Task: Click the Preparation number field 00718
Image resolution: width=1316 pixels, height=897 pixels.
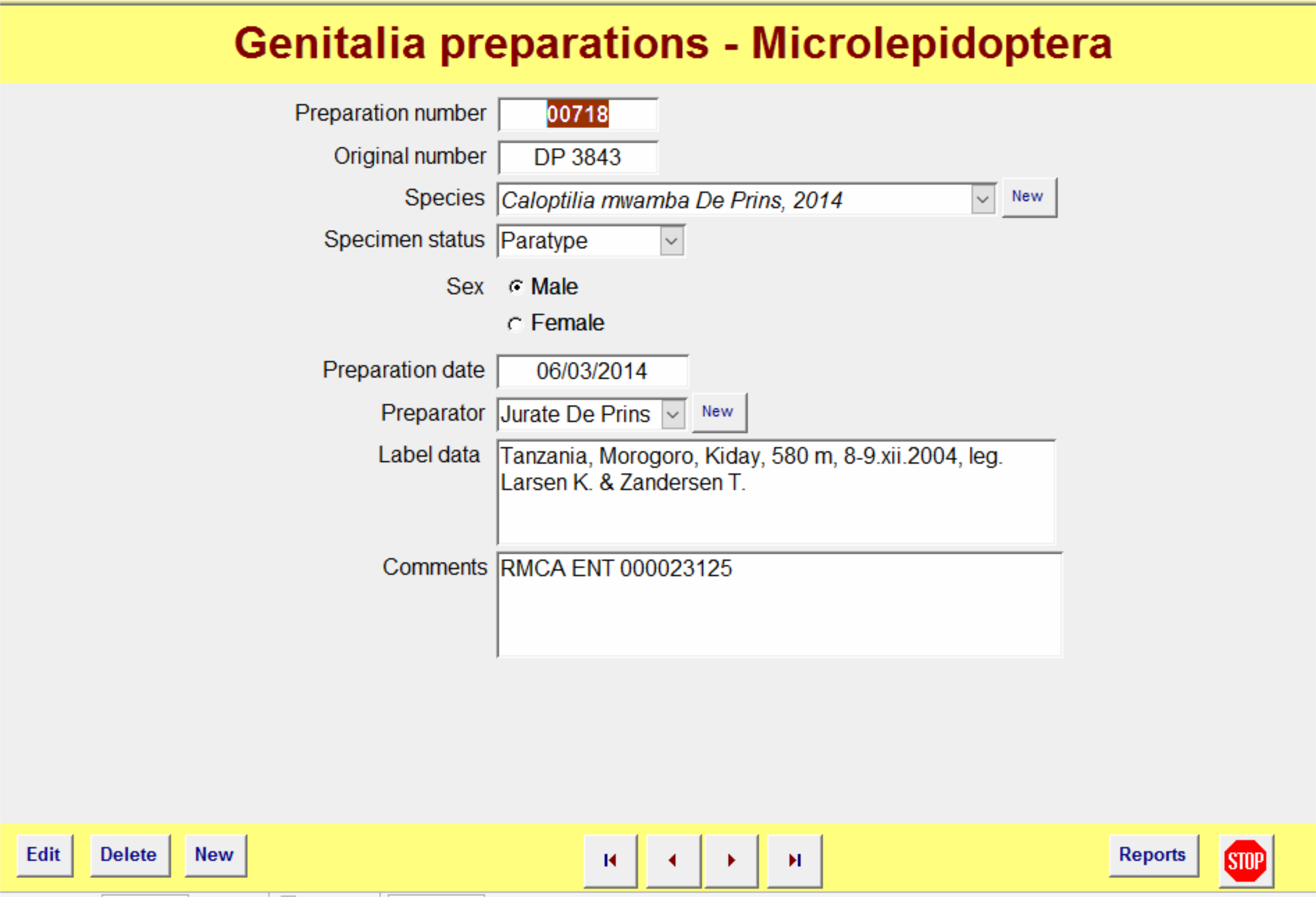Action: (578, 114)
